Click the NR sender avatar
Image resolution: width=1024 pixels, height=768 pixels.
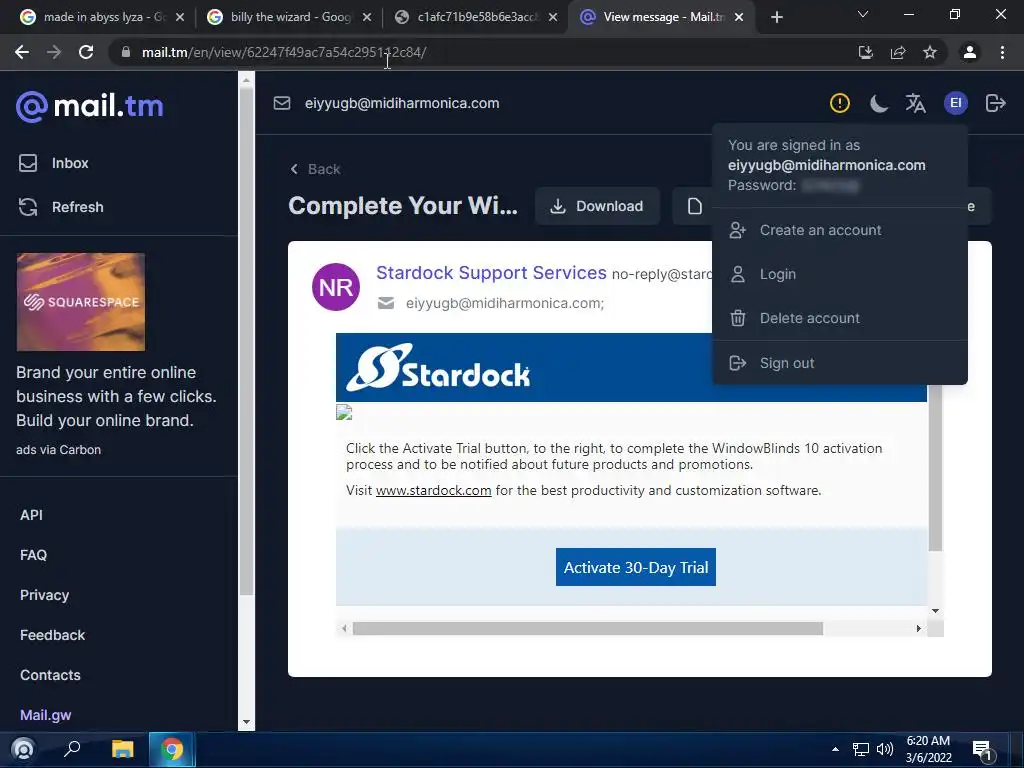tap(336, 287)
